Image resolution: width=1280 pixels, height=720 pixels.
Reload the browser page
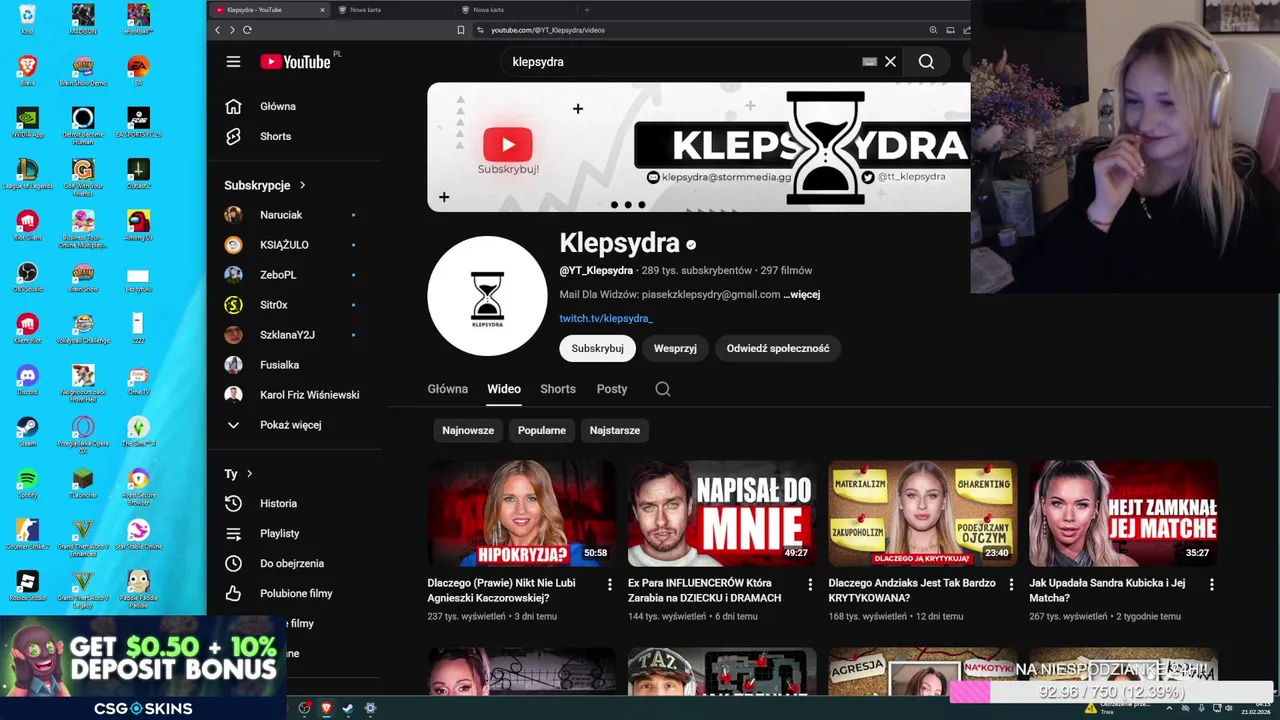pyautogui.click(x=247, y=30)
